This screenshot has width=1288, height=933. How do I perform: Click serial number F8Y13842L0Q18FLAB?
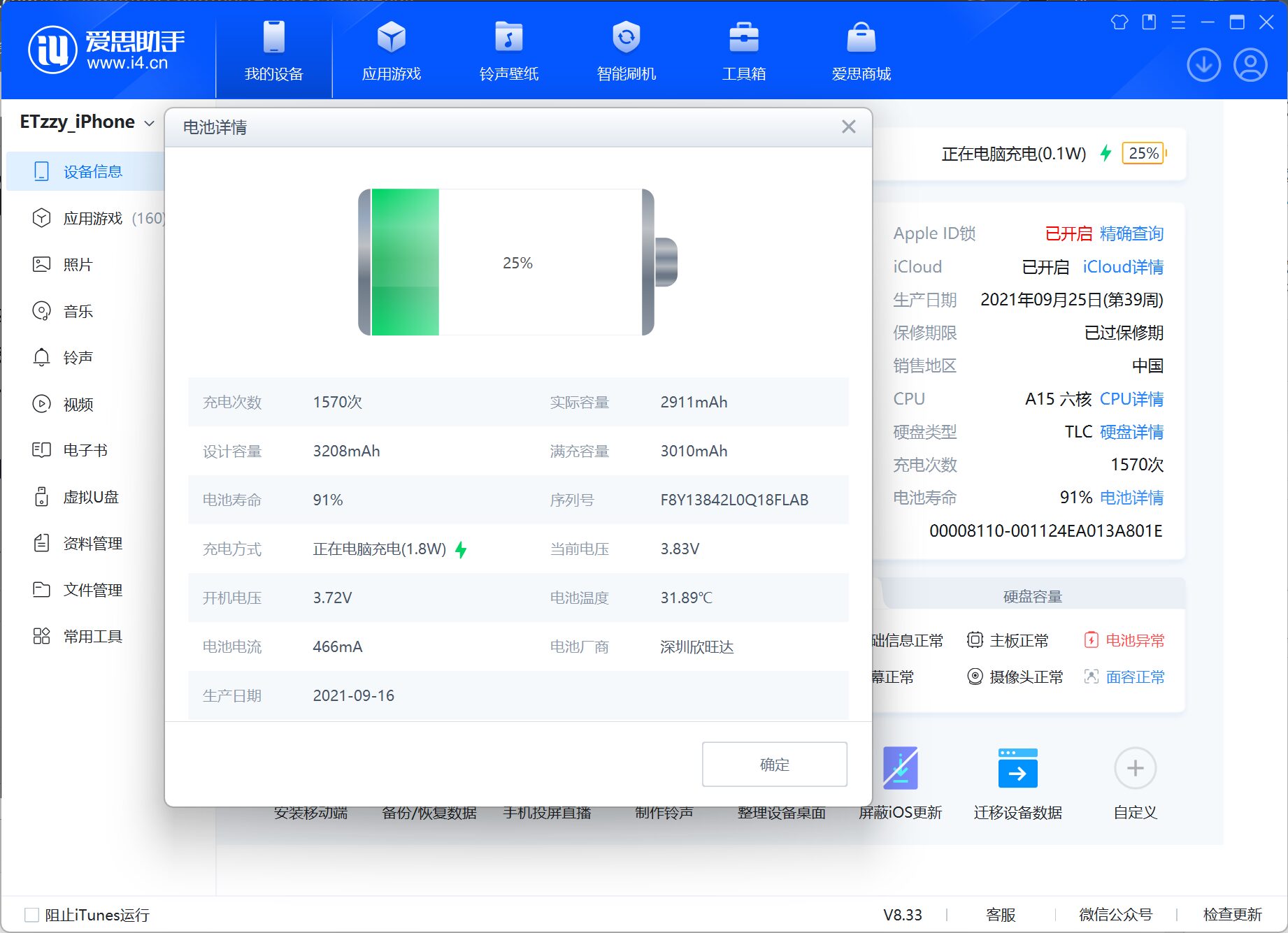[734, 500]
